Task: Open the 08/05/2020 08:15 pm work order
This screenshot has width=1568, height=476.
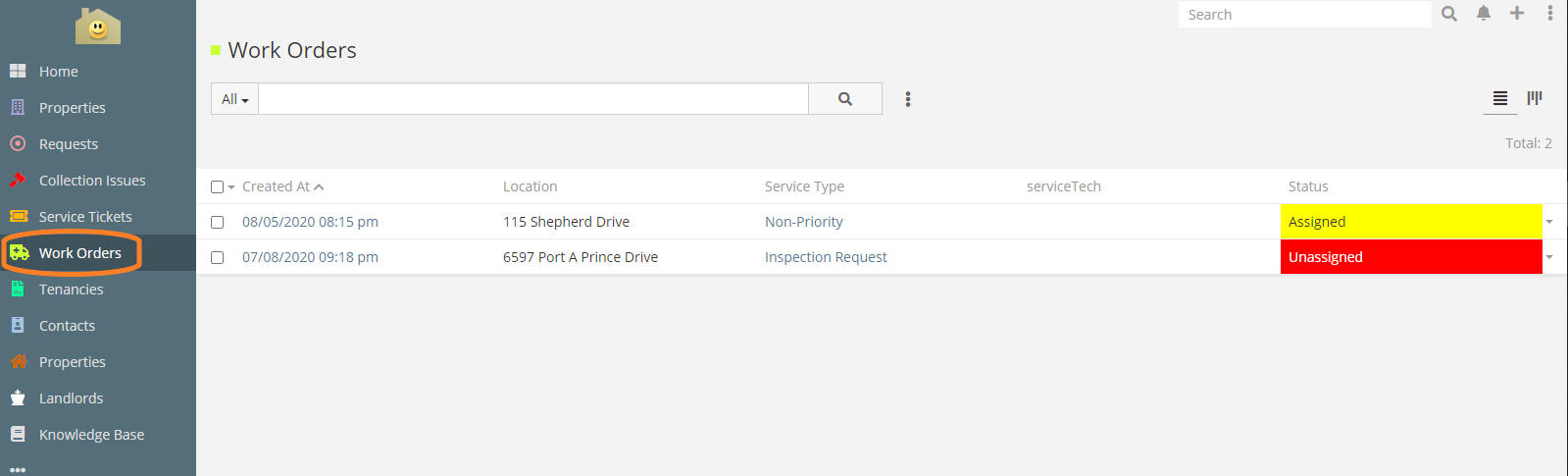Action: pyautogui.click(x=310, y=222)
